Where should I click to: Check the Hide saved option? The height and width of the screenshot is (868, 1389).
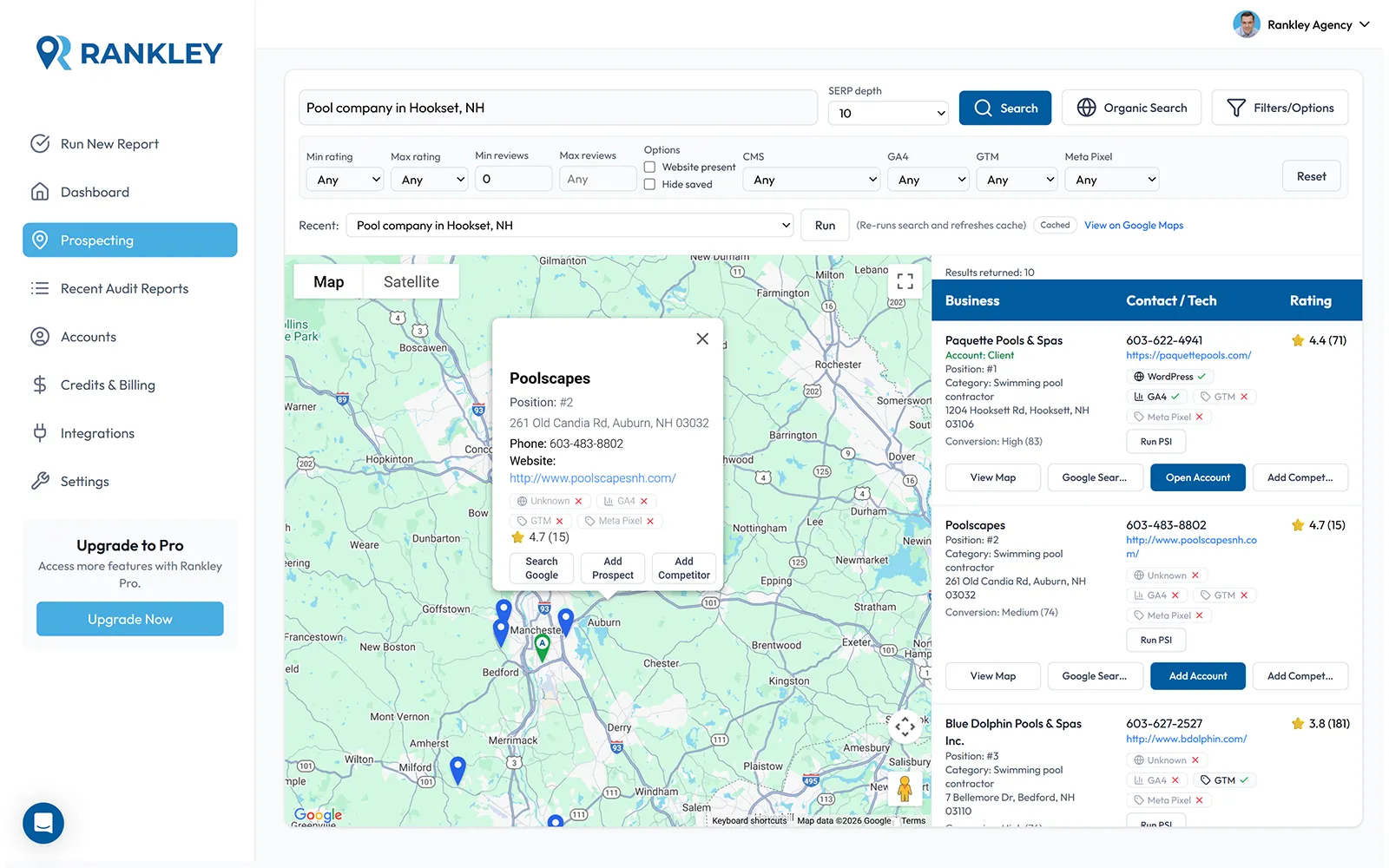click(649, 184)
